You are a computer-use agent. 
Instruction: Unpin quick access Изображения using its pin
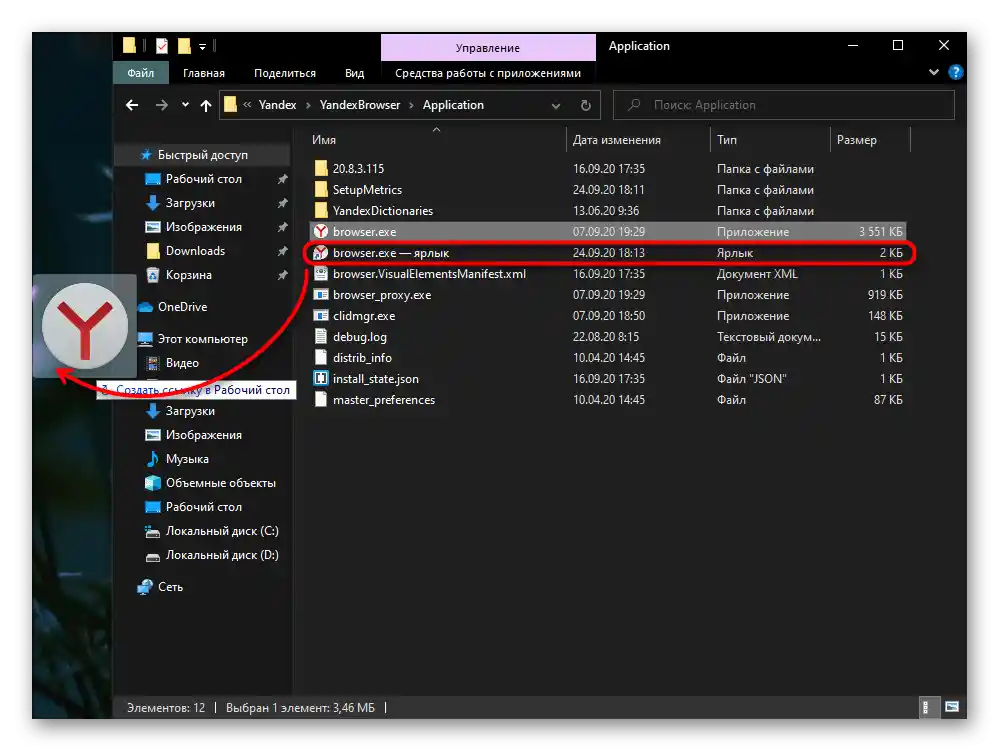282,227
